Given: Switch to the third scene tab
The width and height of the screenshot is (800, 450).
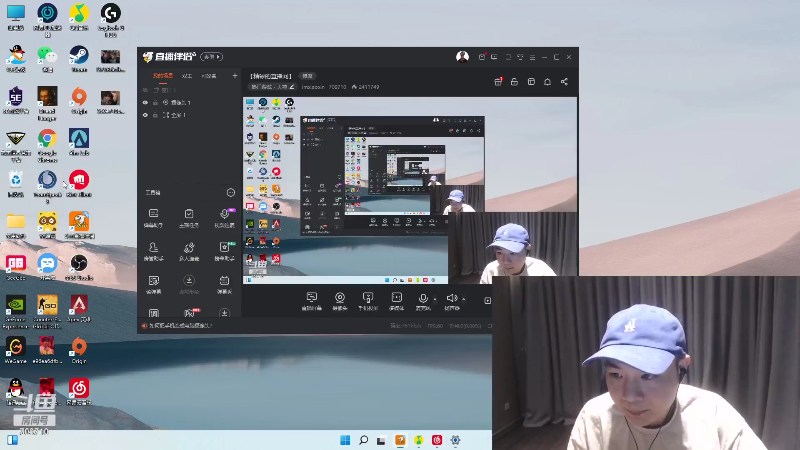Looking at the screenshot, I should point(209,76).
